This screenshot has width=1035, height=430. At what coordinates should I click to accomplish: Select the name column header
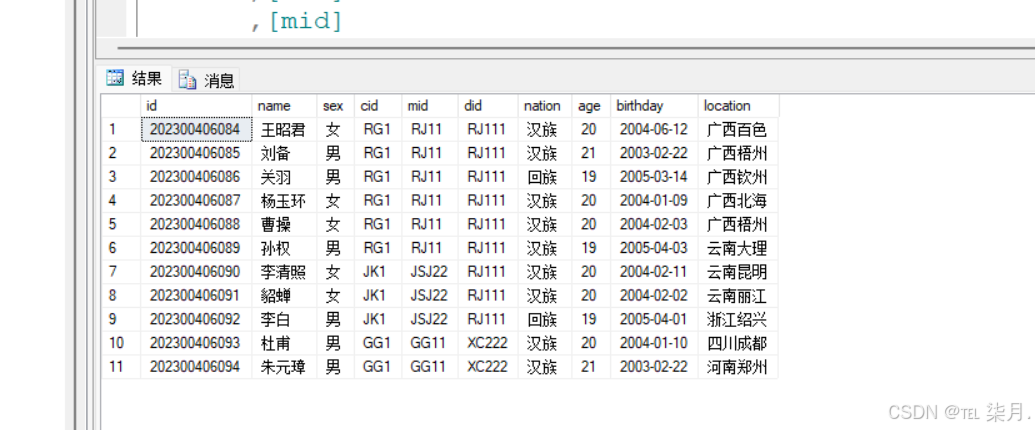[x=284, y=106]
